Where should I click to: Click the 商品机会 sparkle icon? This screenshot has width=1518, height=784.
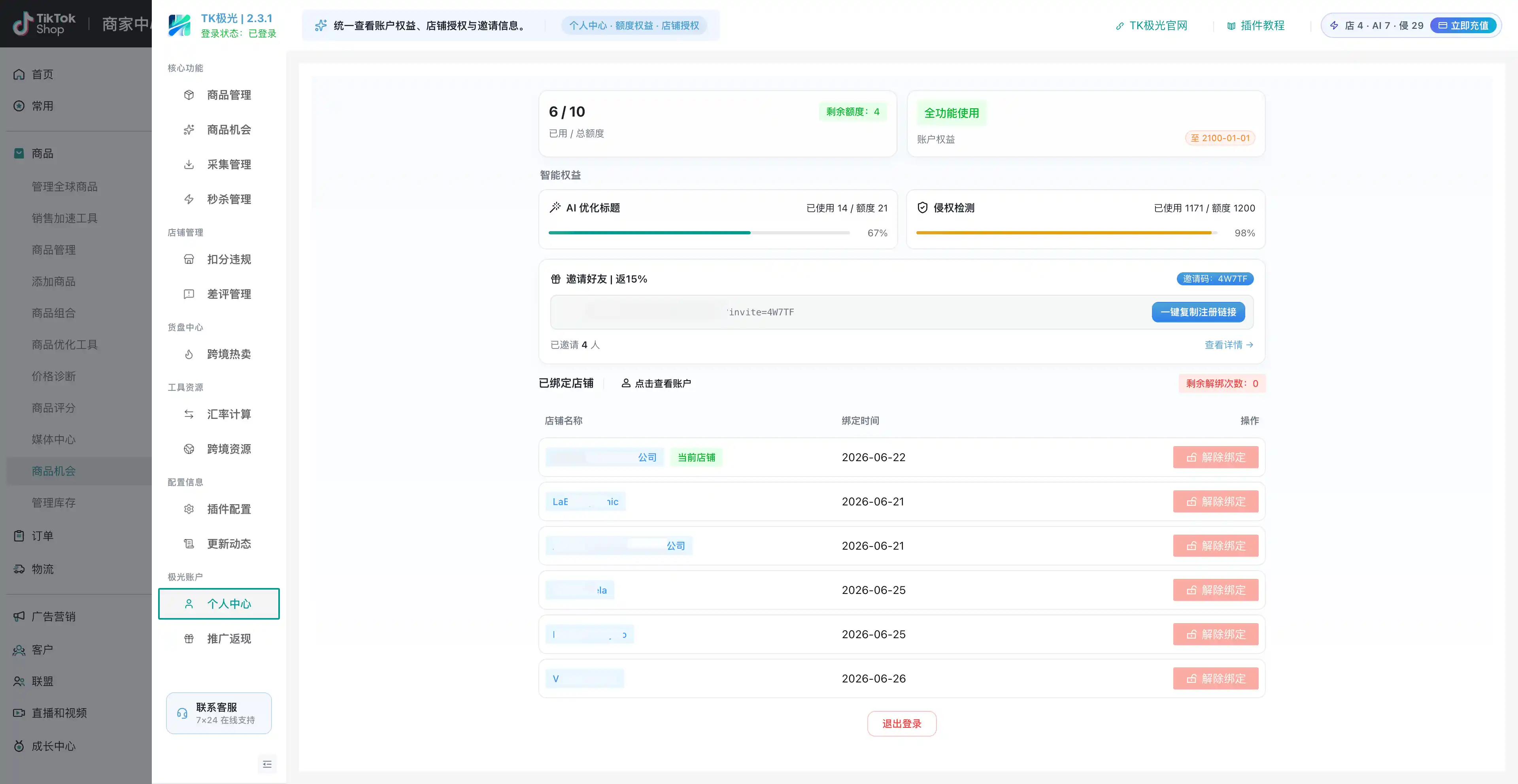(x=189, y=130)
